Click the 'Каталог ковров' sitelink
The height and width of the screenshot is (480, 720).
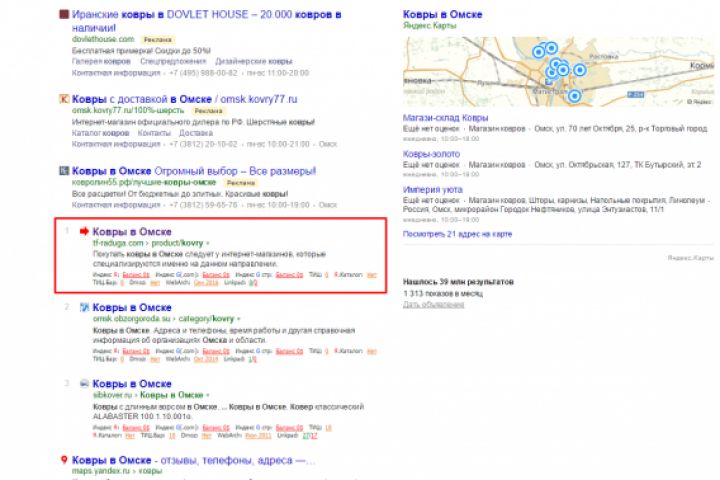coord(100,133)
